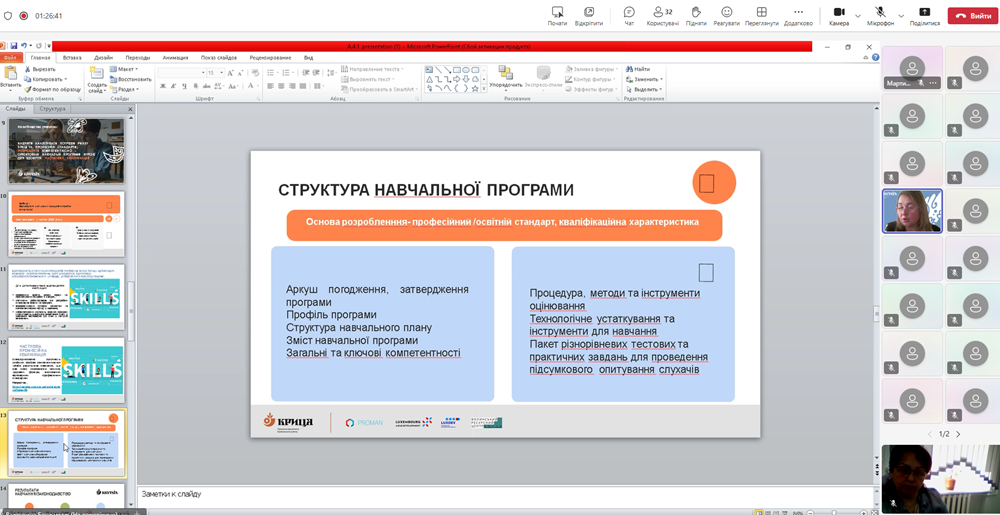1000x515 pixels.
Task: Open the Реагувати reactions menu
Action: [726, 16]
